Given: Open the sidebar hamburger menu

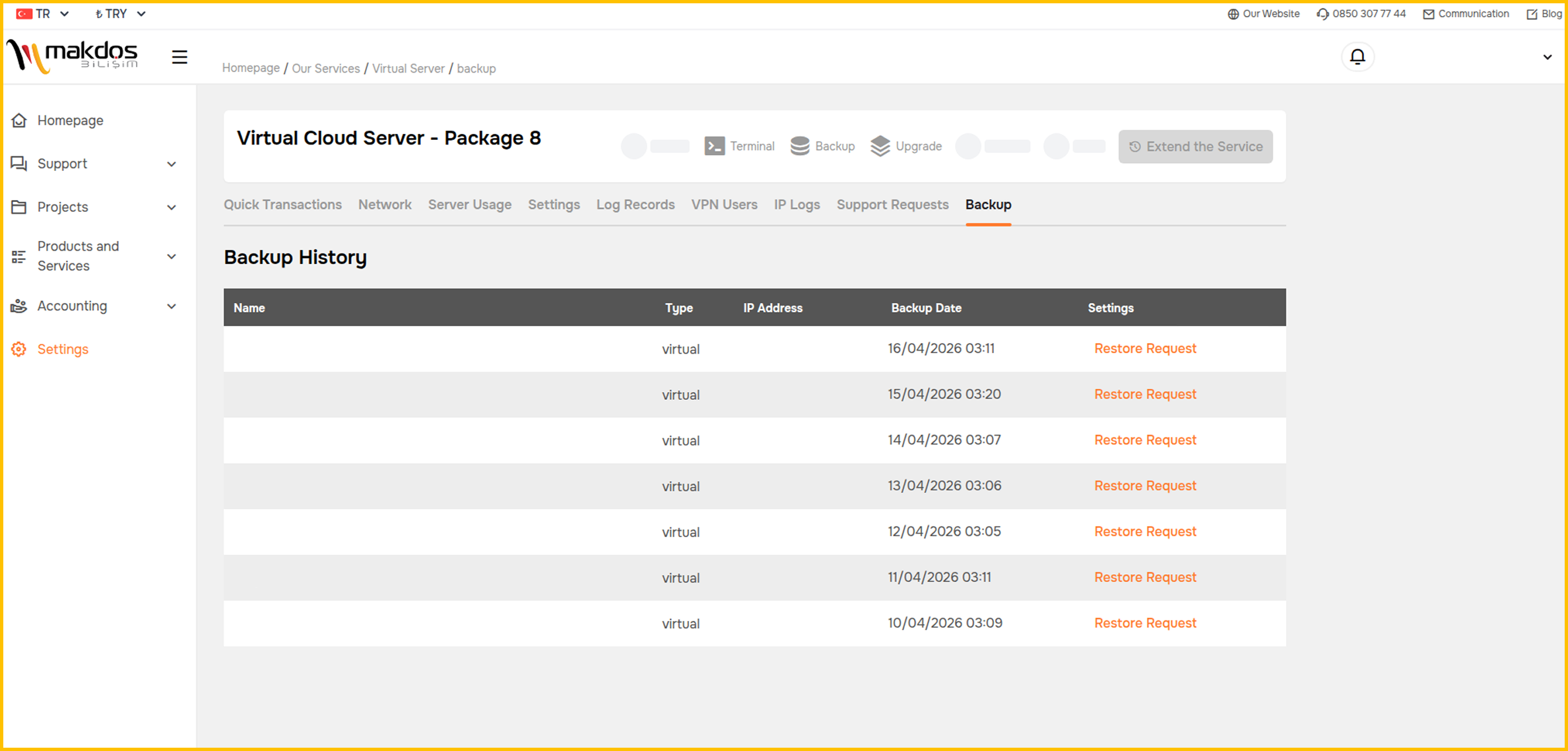Looking at the screenshot, I should [x=180, y=57].
